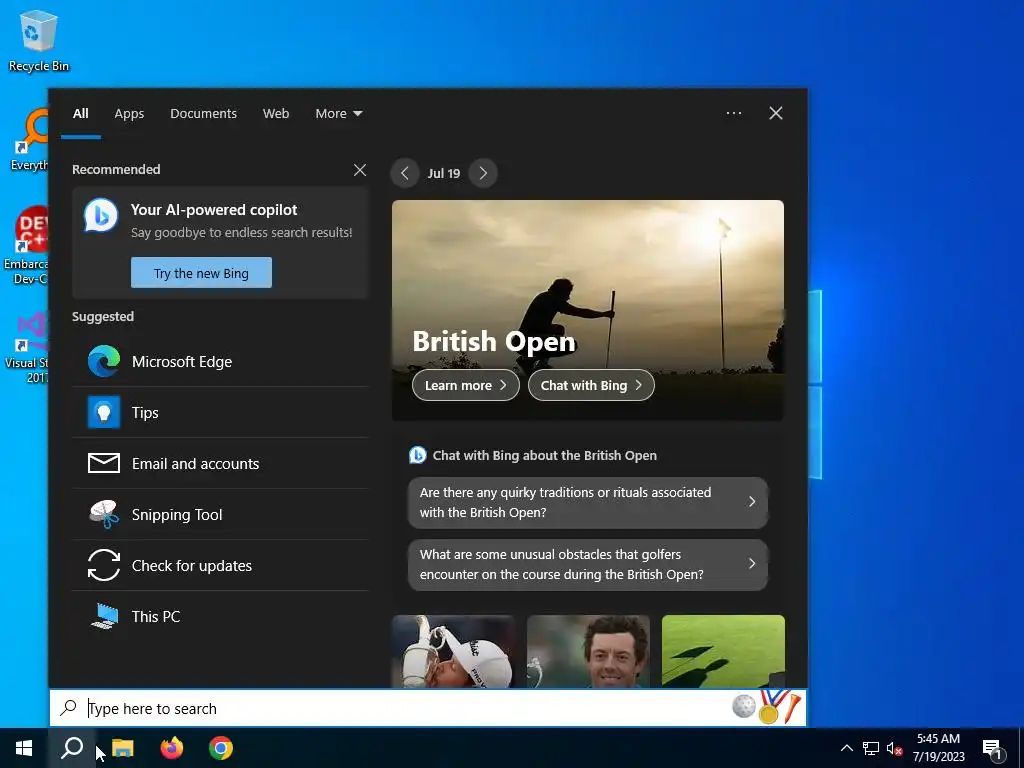Close the search panel

[x=776, y=113]
